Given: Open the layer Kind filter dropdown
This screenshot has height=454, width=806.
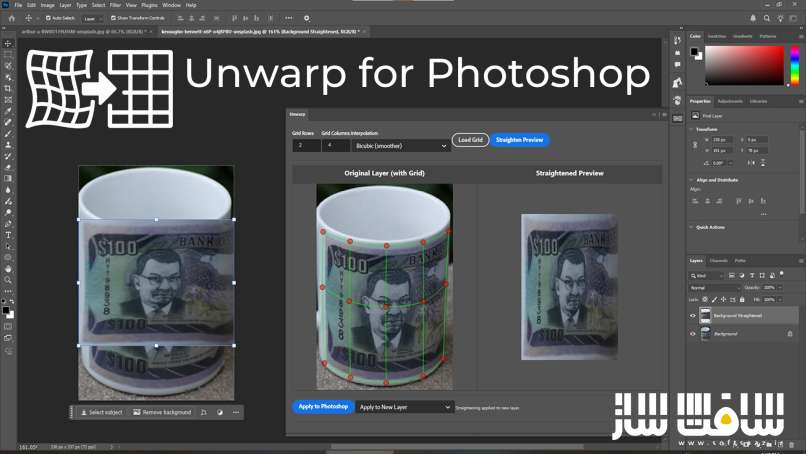Looking at the screenshot, I should [x=707, y=276].
